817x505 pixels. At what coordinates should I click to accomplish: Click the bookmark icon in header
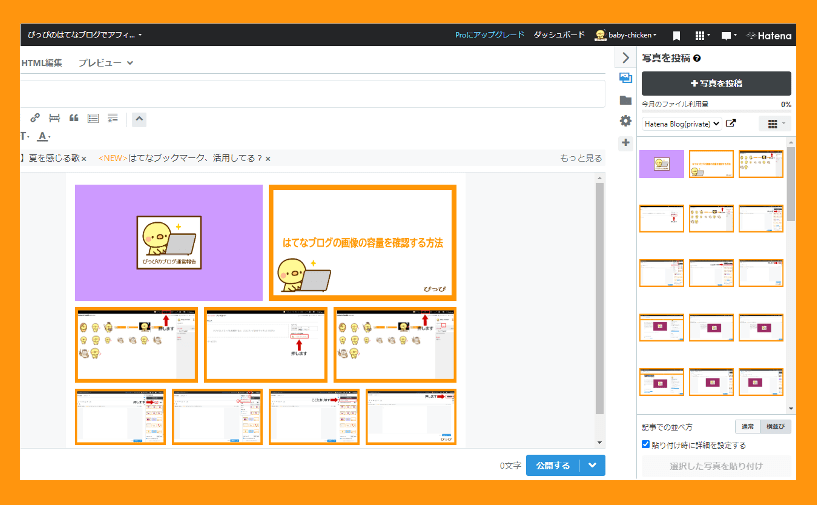(x=676, y=35)
